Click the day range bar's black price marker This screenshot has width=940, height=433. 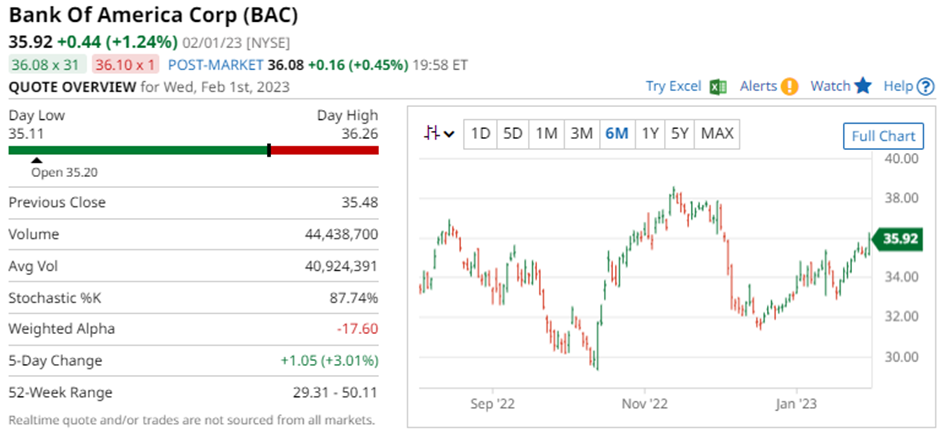point(269,150)
